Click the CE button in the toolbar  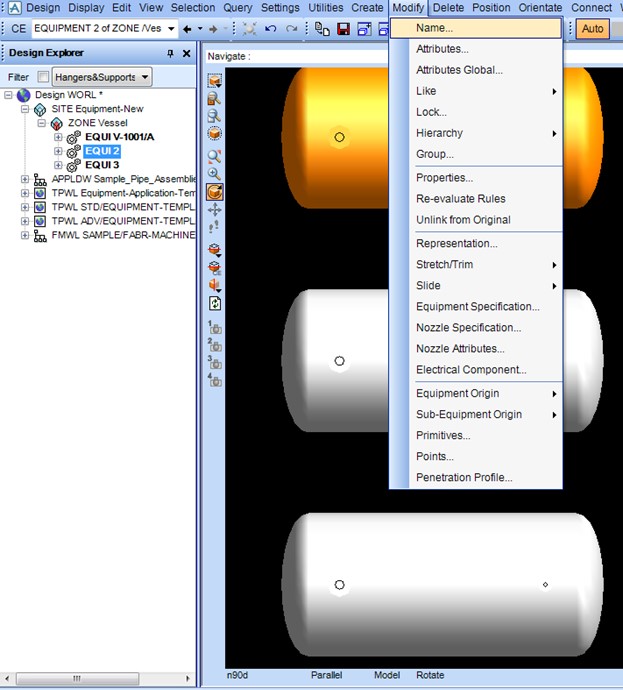click(x=18, y=29)
